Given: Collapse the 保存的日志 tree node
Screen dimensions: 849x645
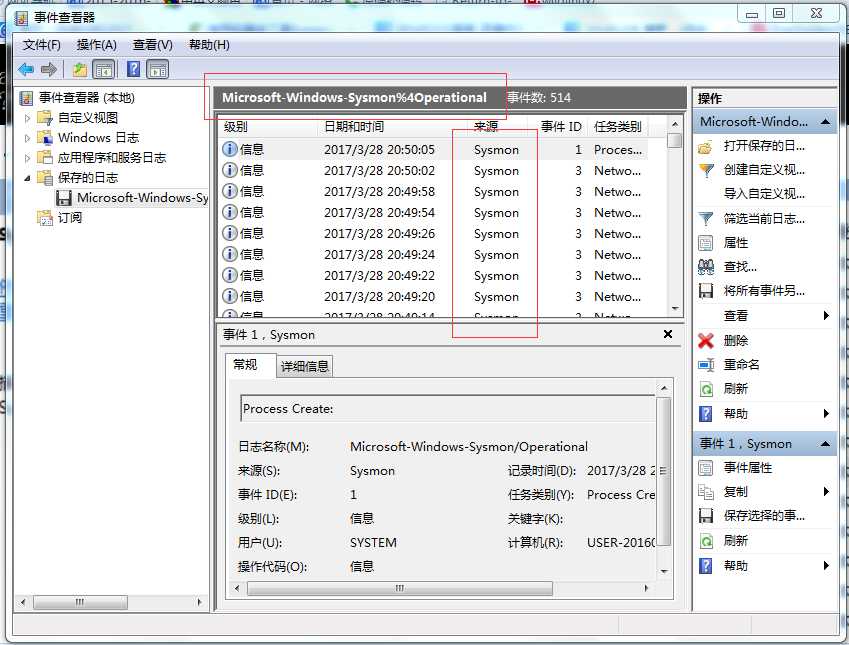Looking at the screenshot, I should 27,178.
